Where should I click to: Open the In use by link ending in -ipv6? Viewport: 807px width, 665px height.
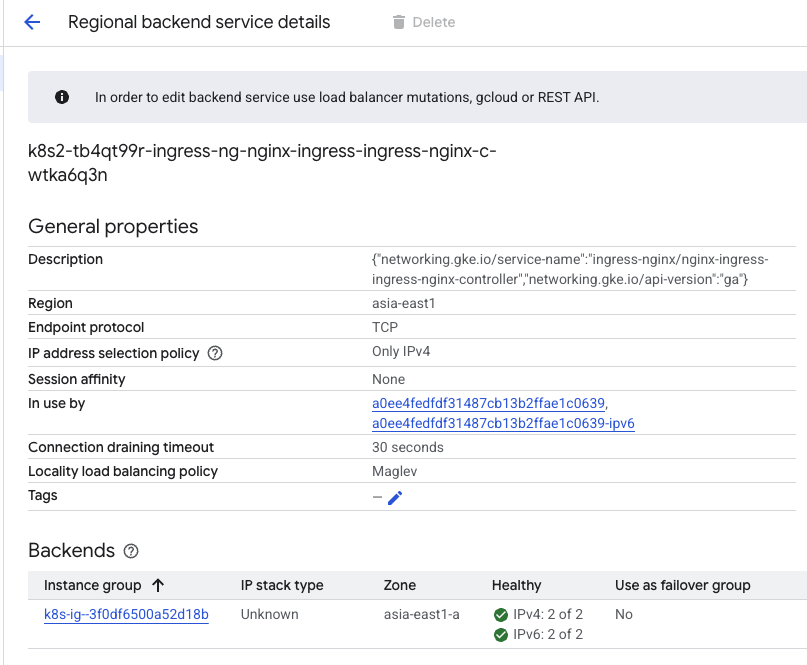[503, 423]
